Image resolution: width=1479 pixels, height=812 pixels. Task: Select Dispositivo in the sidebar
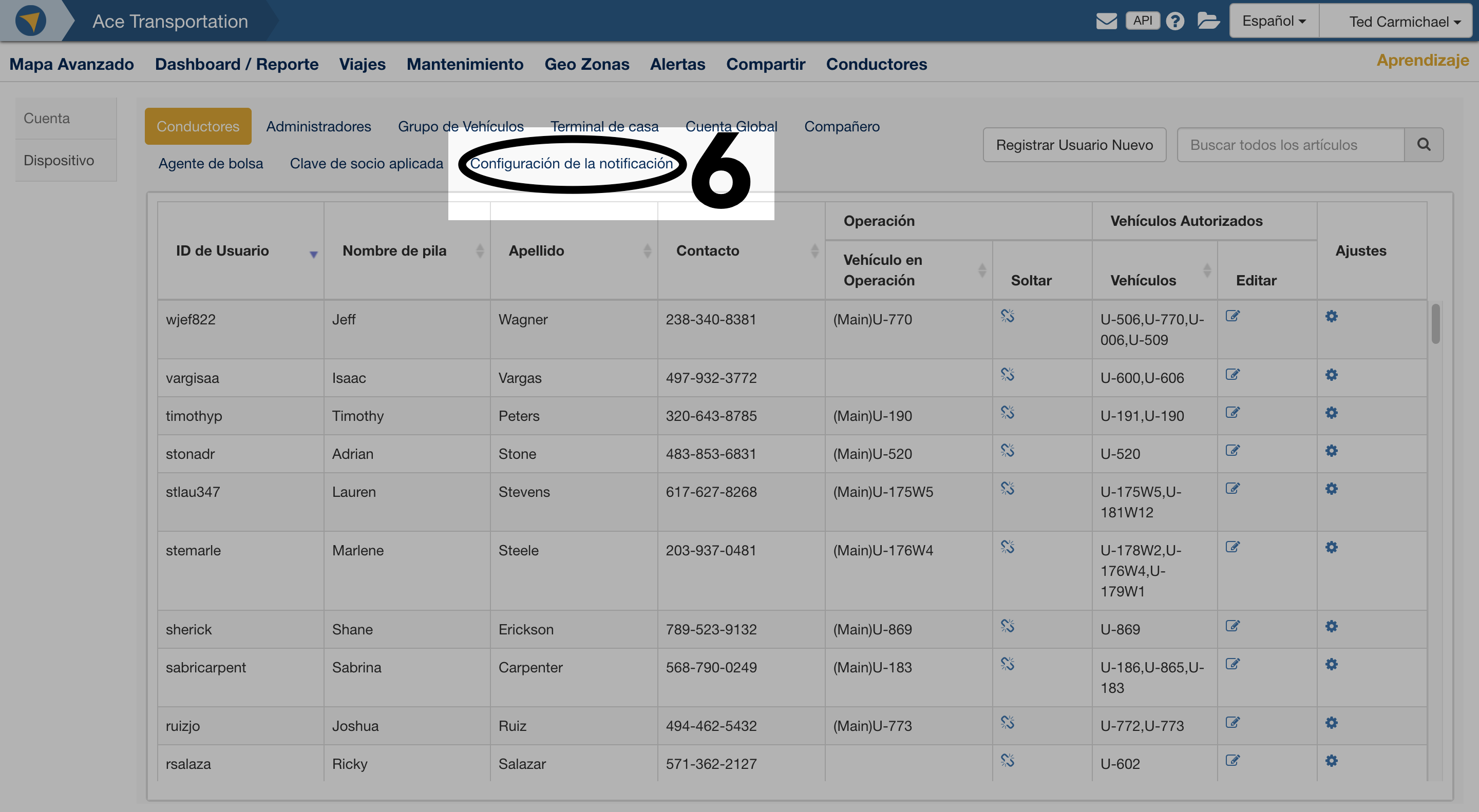pyautogui.click(x=66, y=160)
